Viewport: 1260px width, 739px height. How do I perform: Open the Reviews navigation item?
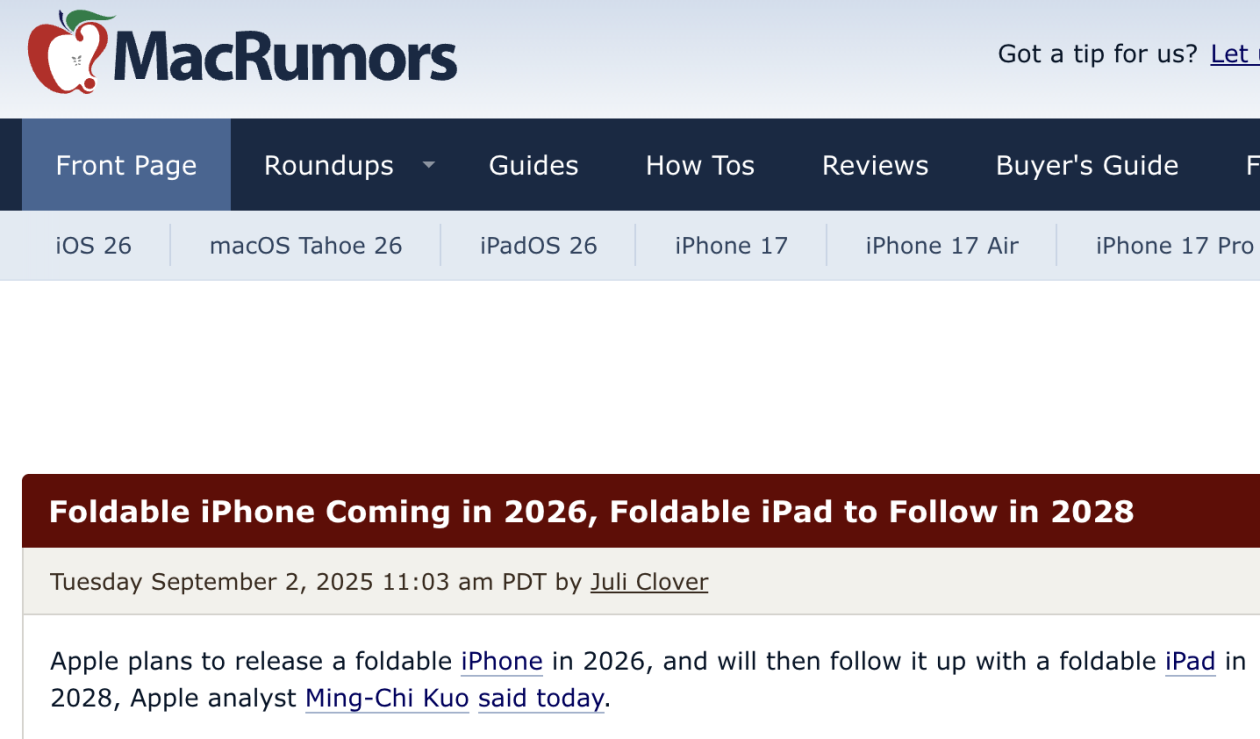click(x=875, y=165)
